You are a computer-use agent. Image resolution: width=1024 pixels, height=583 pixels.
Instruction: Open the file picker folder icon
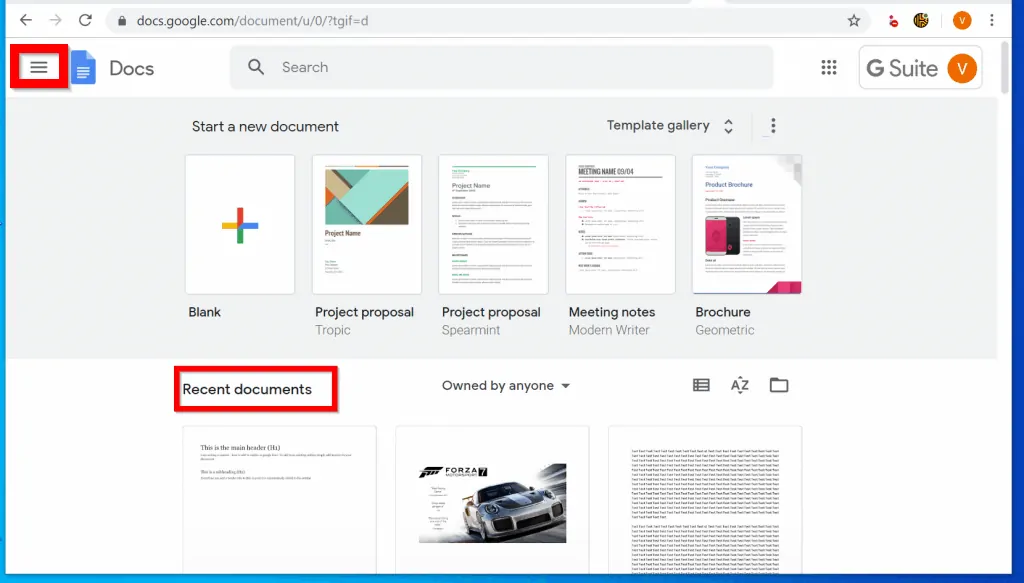tap(779, 384)
